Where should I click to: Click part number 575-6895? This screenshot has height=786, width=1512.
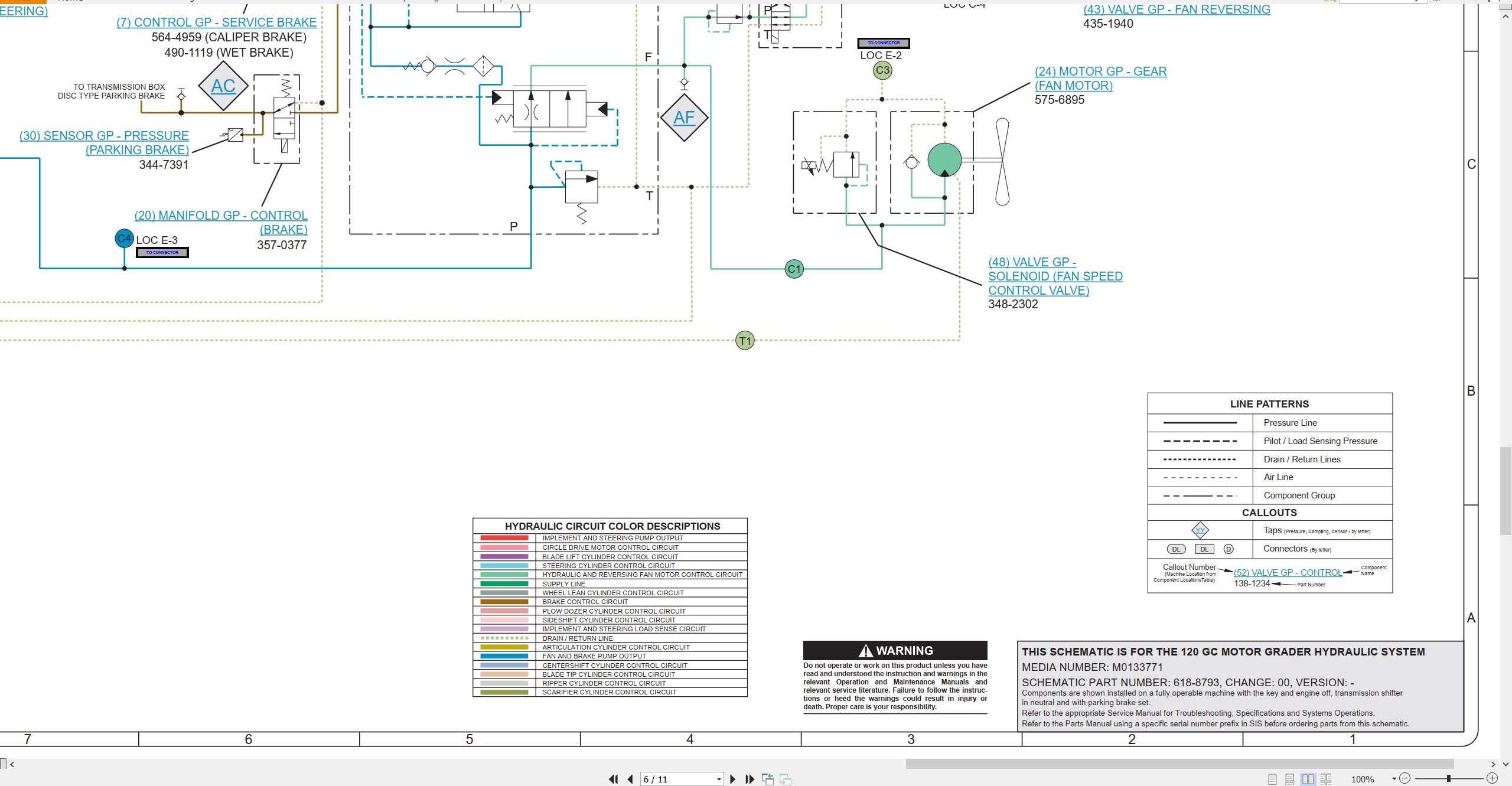[1060, 100]
